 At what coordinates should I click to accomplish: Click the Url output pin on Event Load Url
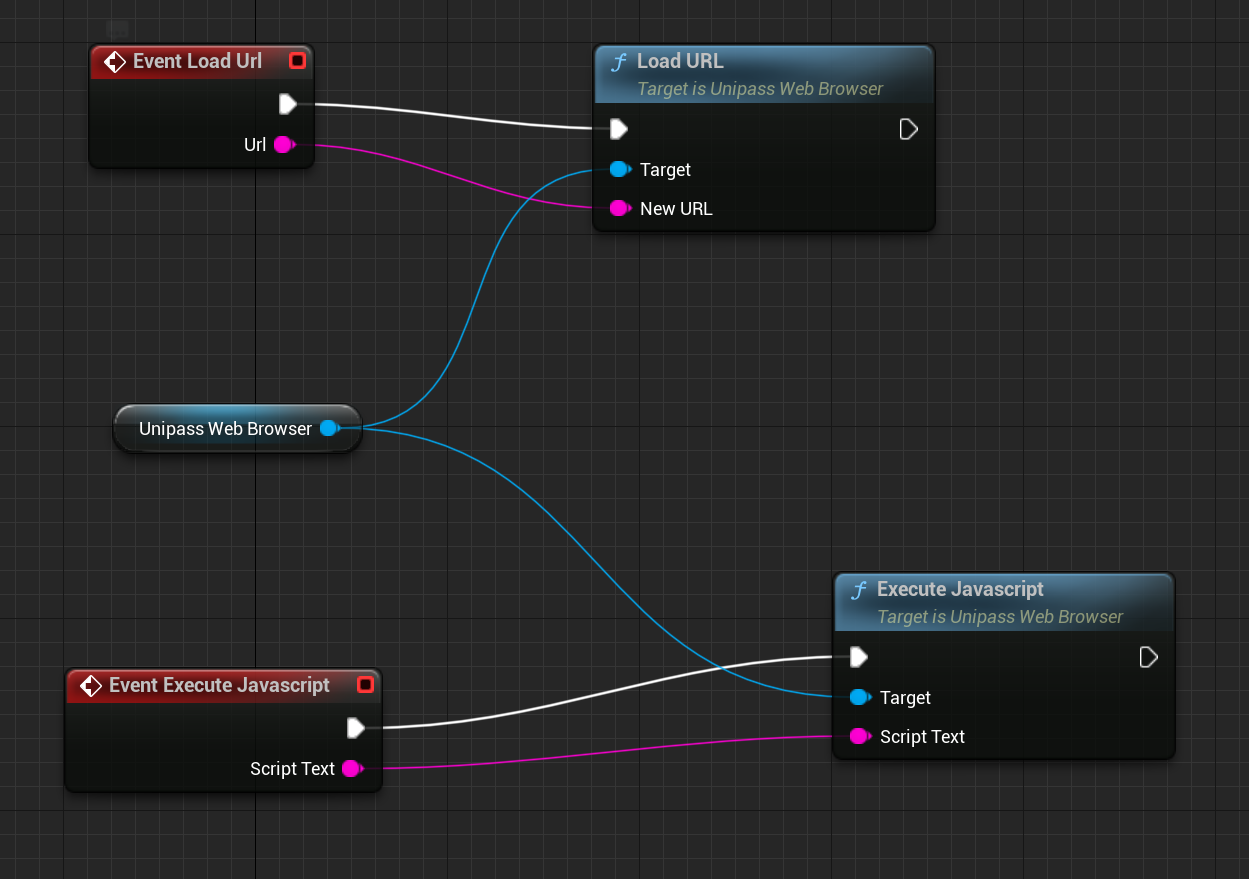(x=283, y=145)
